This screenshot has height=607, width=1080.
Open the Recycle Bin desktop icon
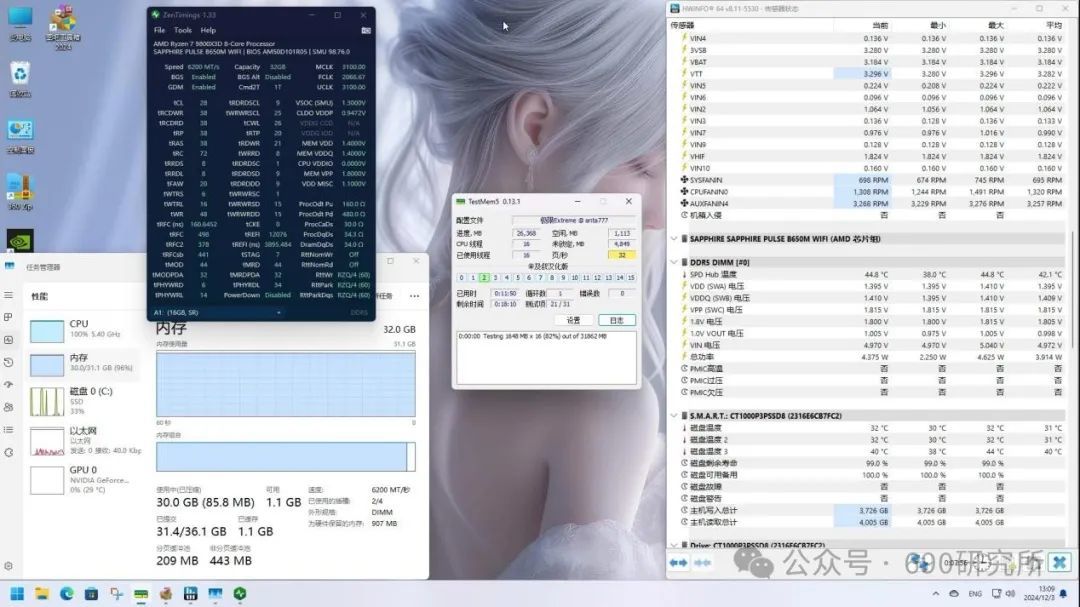click(x=20, y=79)
